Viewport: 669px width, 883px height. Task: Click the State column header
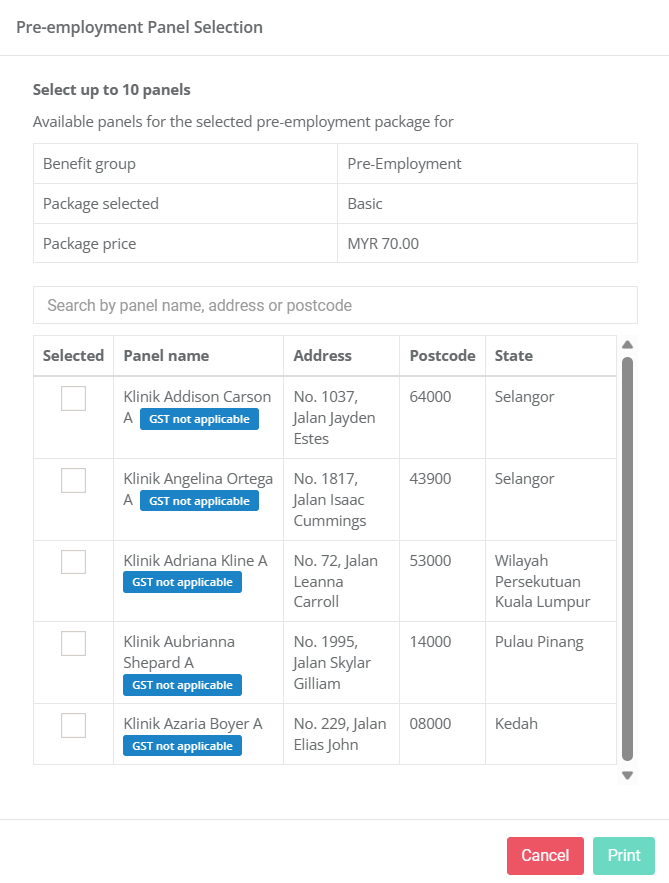(x=513, y=356)
